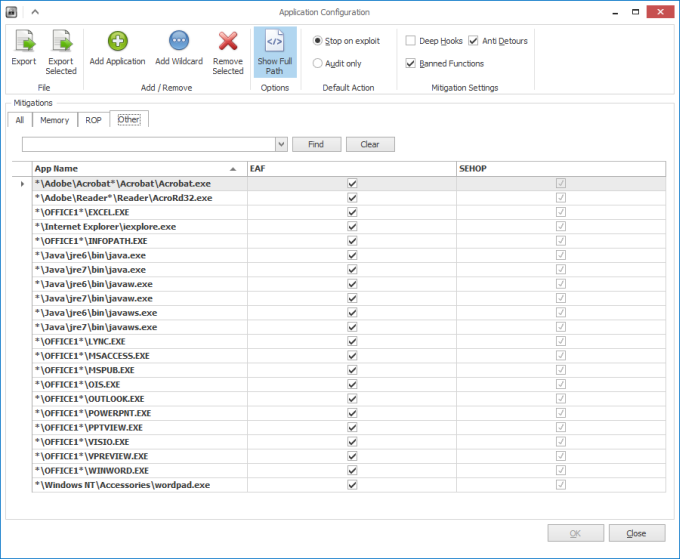Uncheck EAF for the EXCEL.EXE row

(x=352, y=212)
